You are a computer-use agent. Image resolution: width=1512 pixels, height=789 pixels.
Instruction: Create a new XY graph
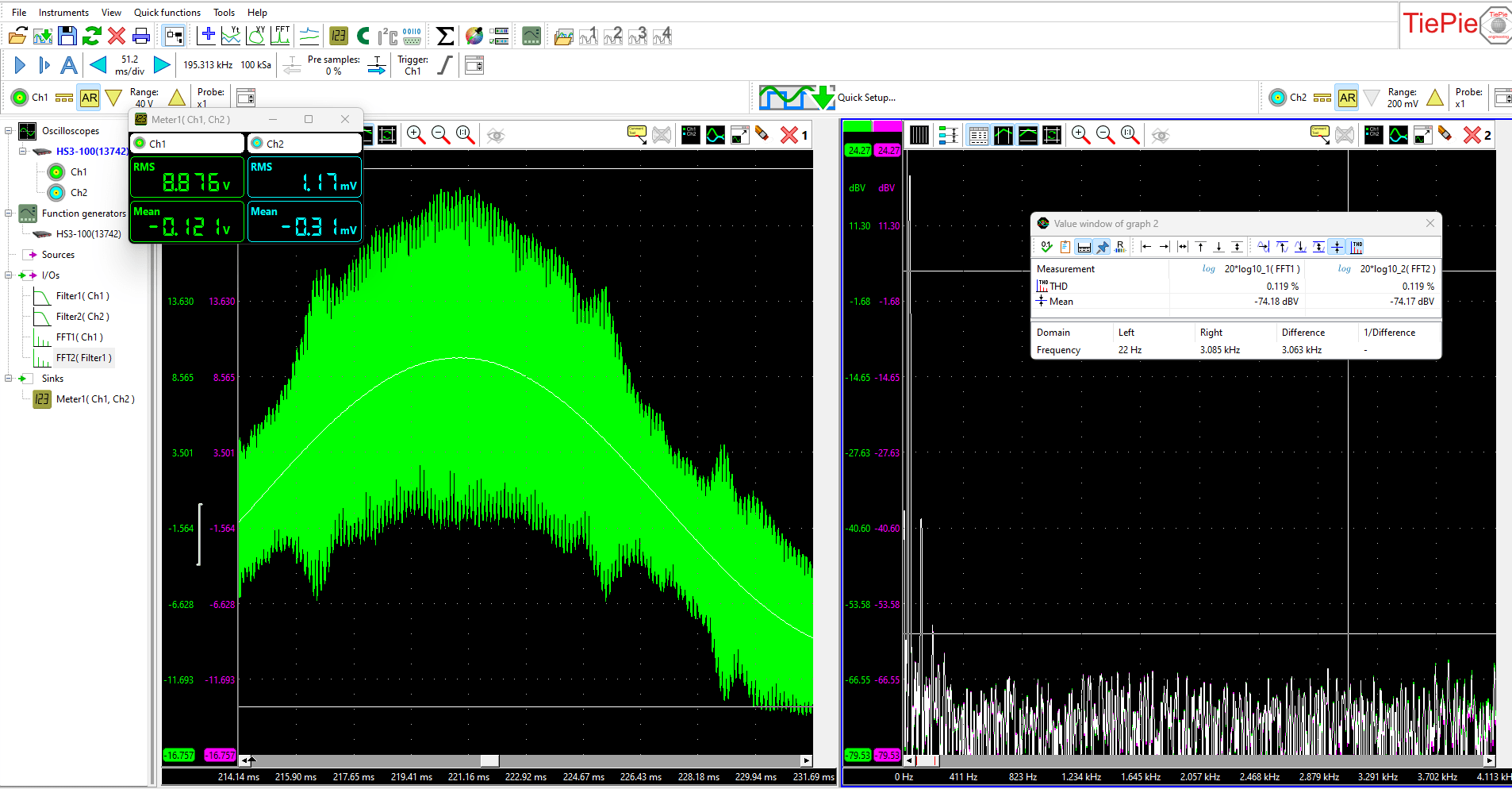point(256,36)
